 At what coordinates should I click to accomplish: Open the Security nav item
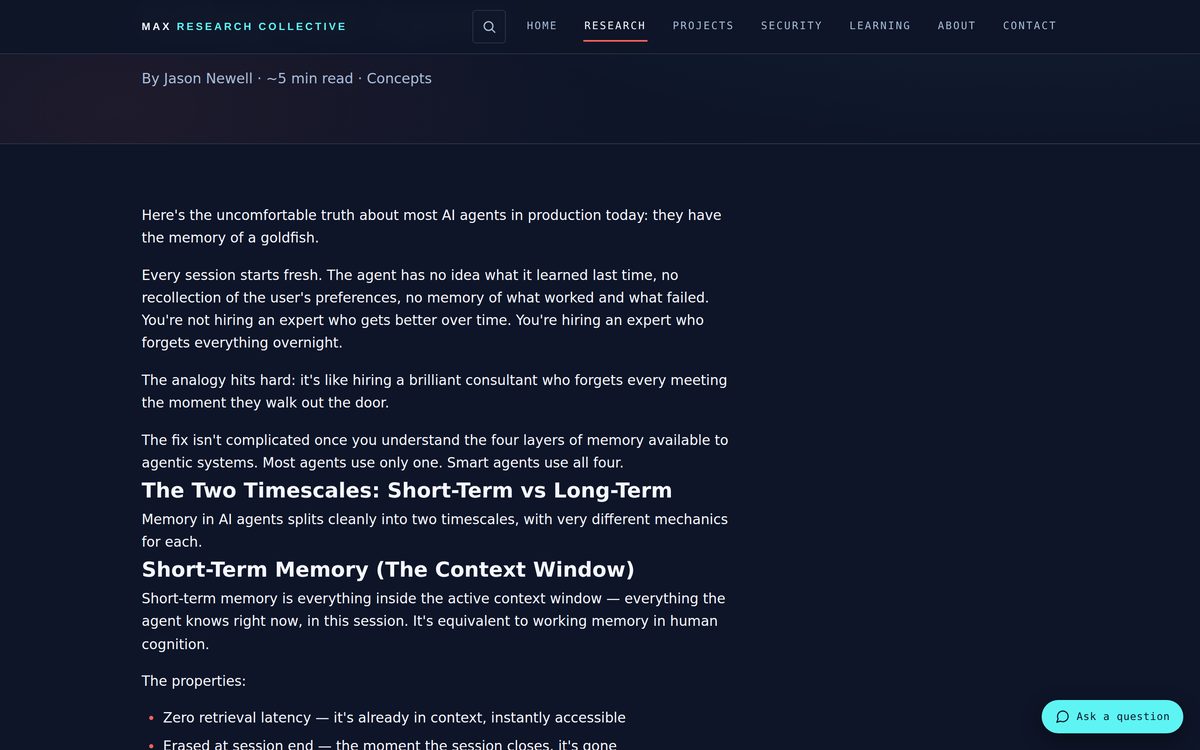tap(791, 26)
